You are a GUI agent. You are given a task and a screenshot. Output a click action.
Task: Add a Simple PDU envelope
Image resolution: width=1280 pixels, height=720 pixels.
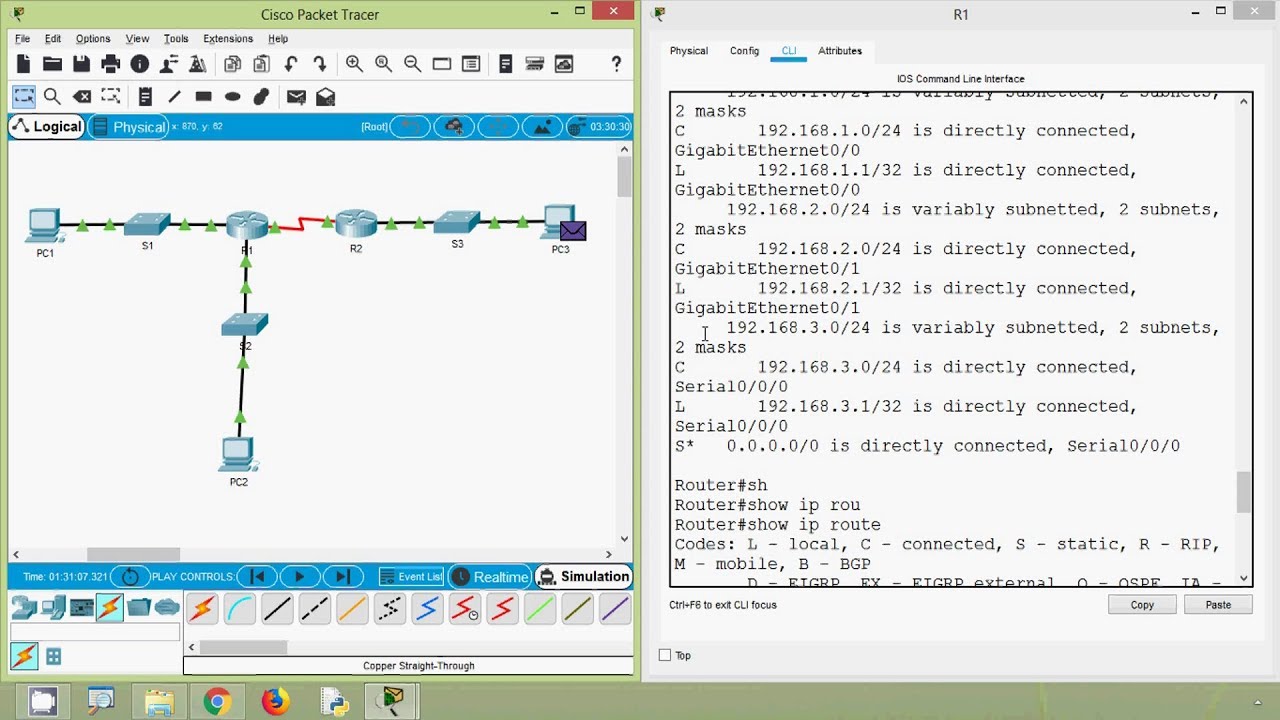[x=296, y=97]
